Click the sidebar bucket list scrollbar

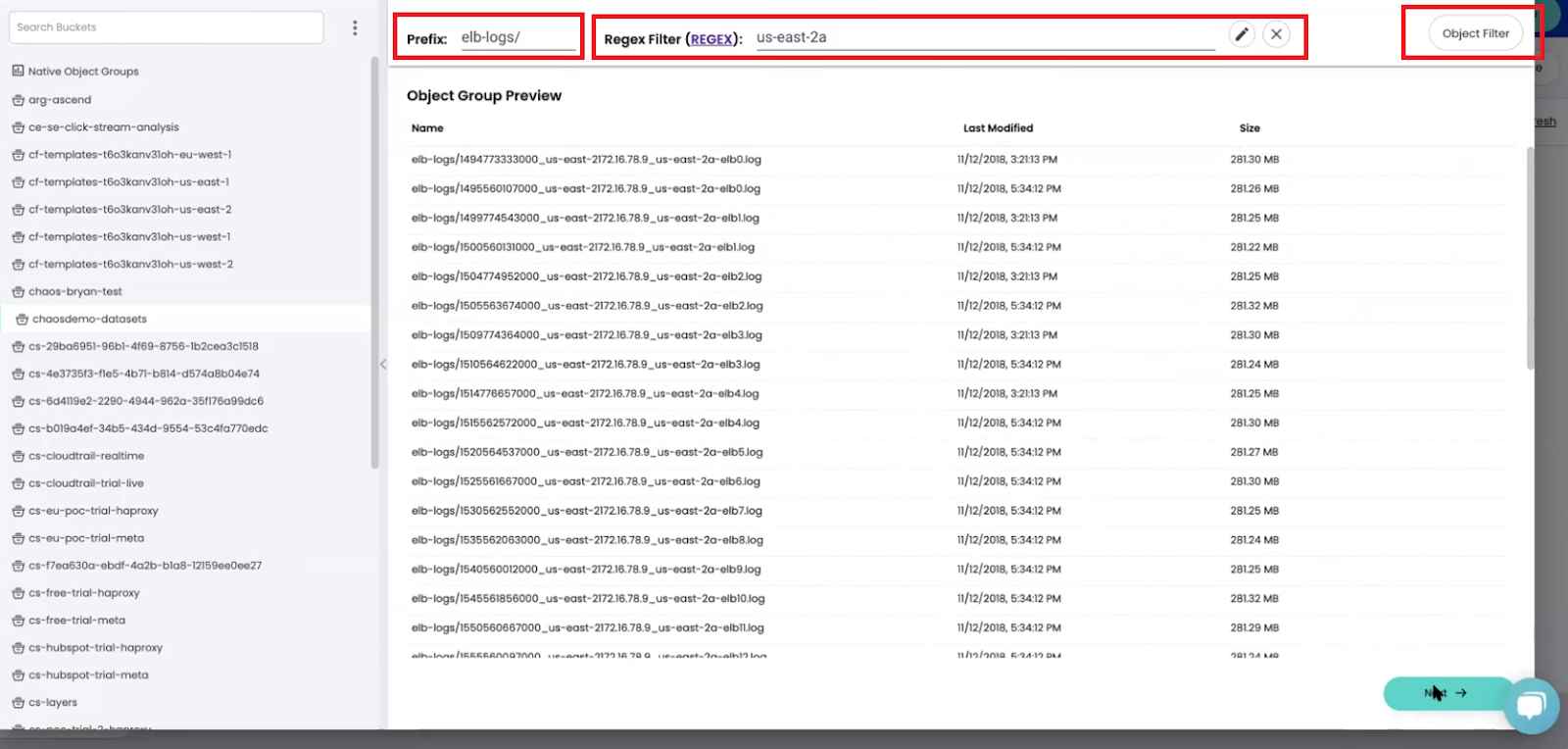point(374,262)
